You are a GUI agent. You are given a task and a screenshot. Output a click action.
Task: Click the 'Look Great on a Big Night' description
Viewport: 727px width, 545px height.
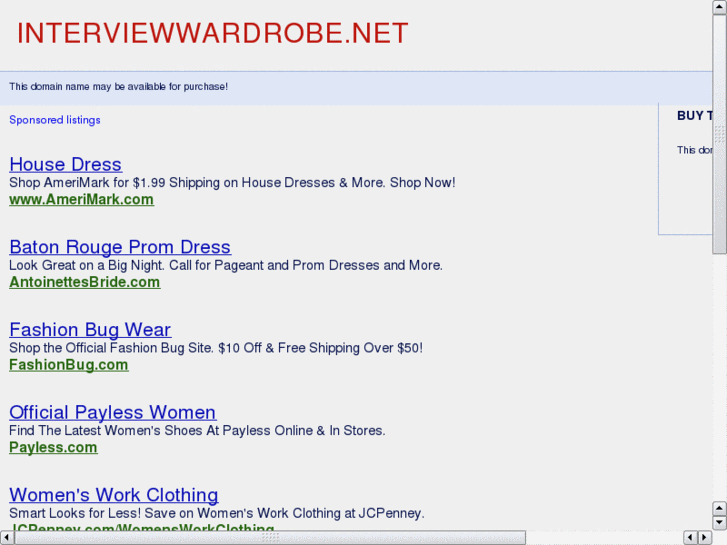tap(226, 265)
